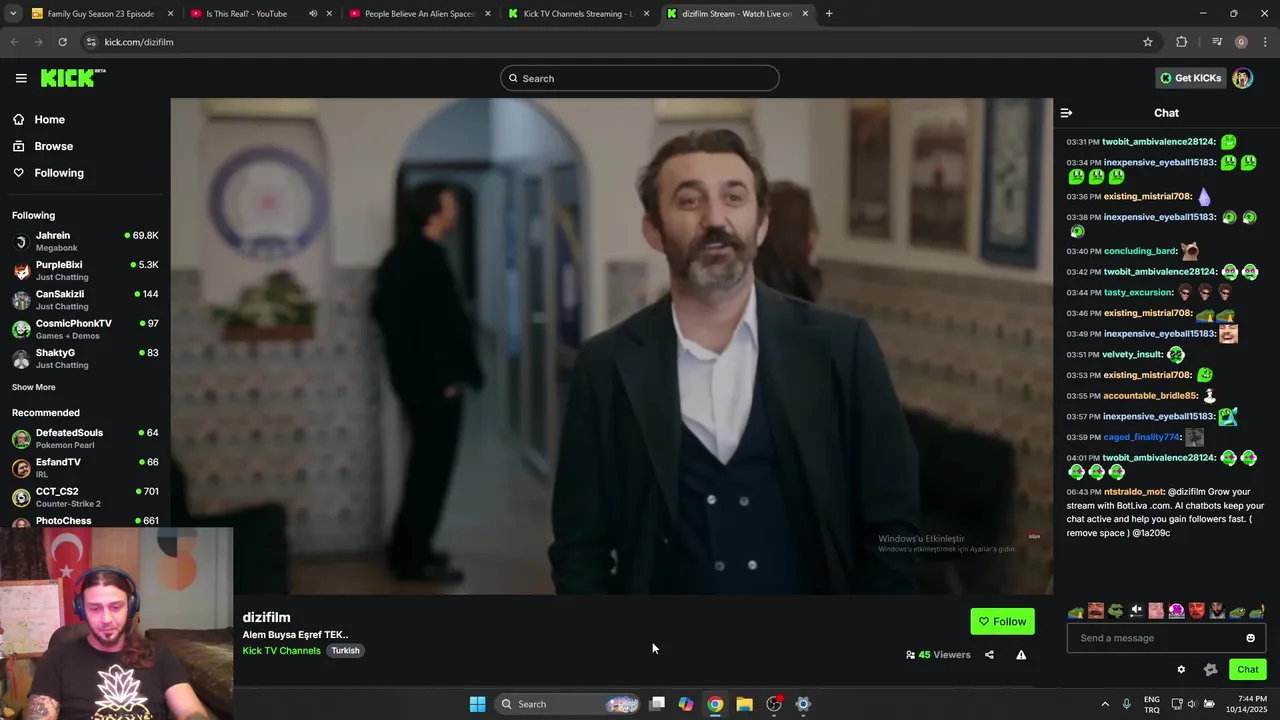Click Get KICKs button

1190,78
